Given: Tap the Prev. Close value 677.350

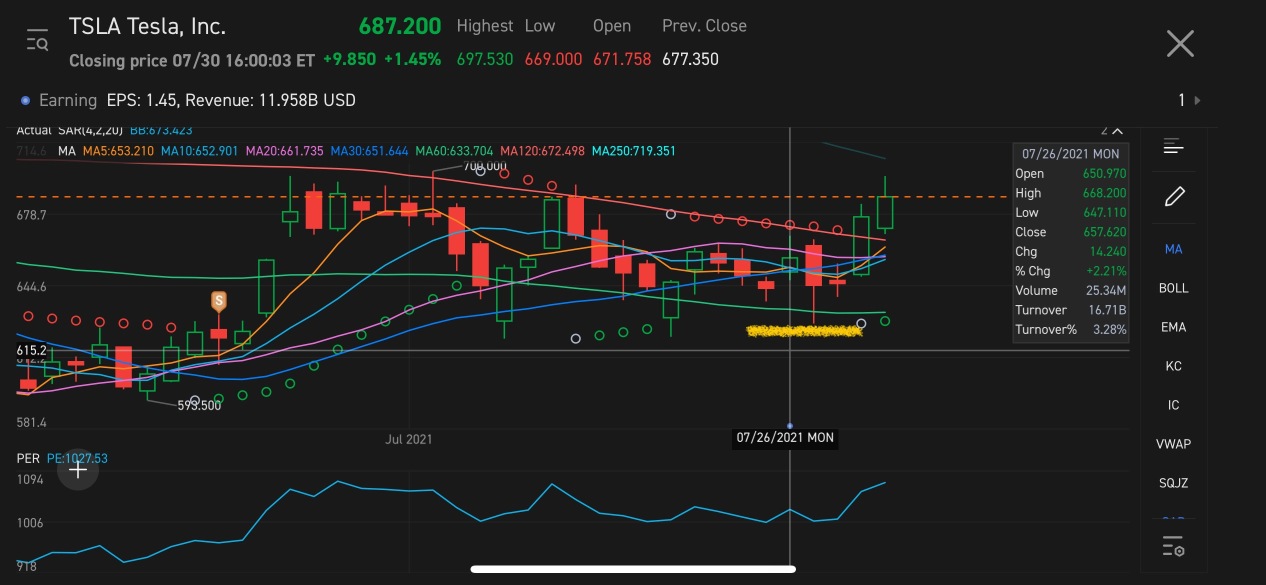Looking at the screenshot, I should pyautogui.click(x=690, y=59).
